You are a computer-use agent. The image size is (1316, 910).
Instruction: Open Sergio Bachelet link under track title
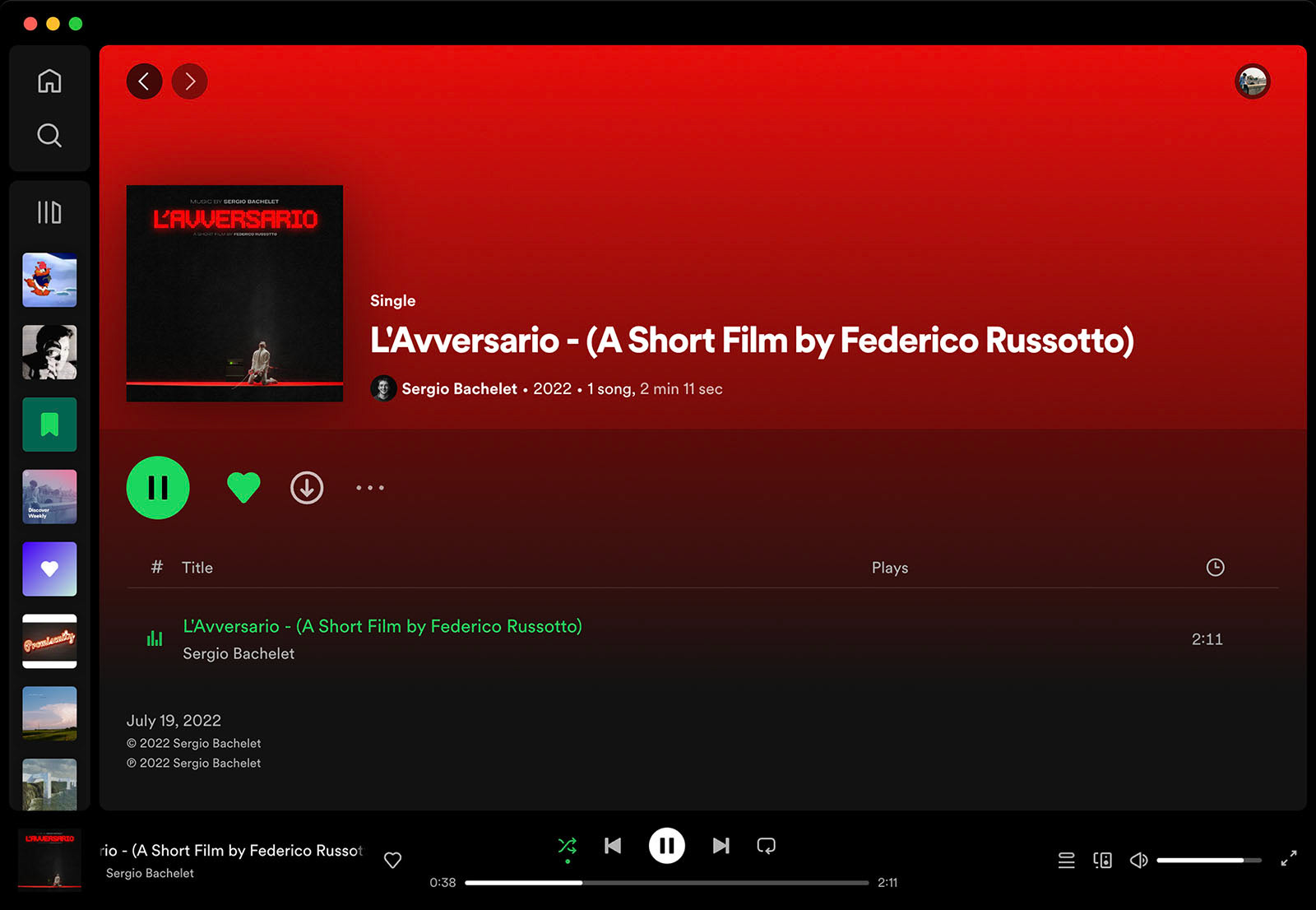click(239, 653)
